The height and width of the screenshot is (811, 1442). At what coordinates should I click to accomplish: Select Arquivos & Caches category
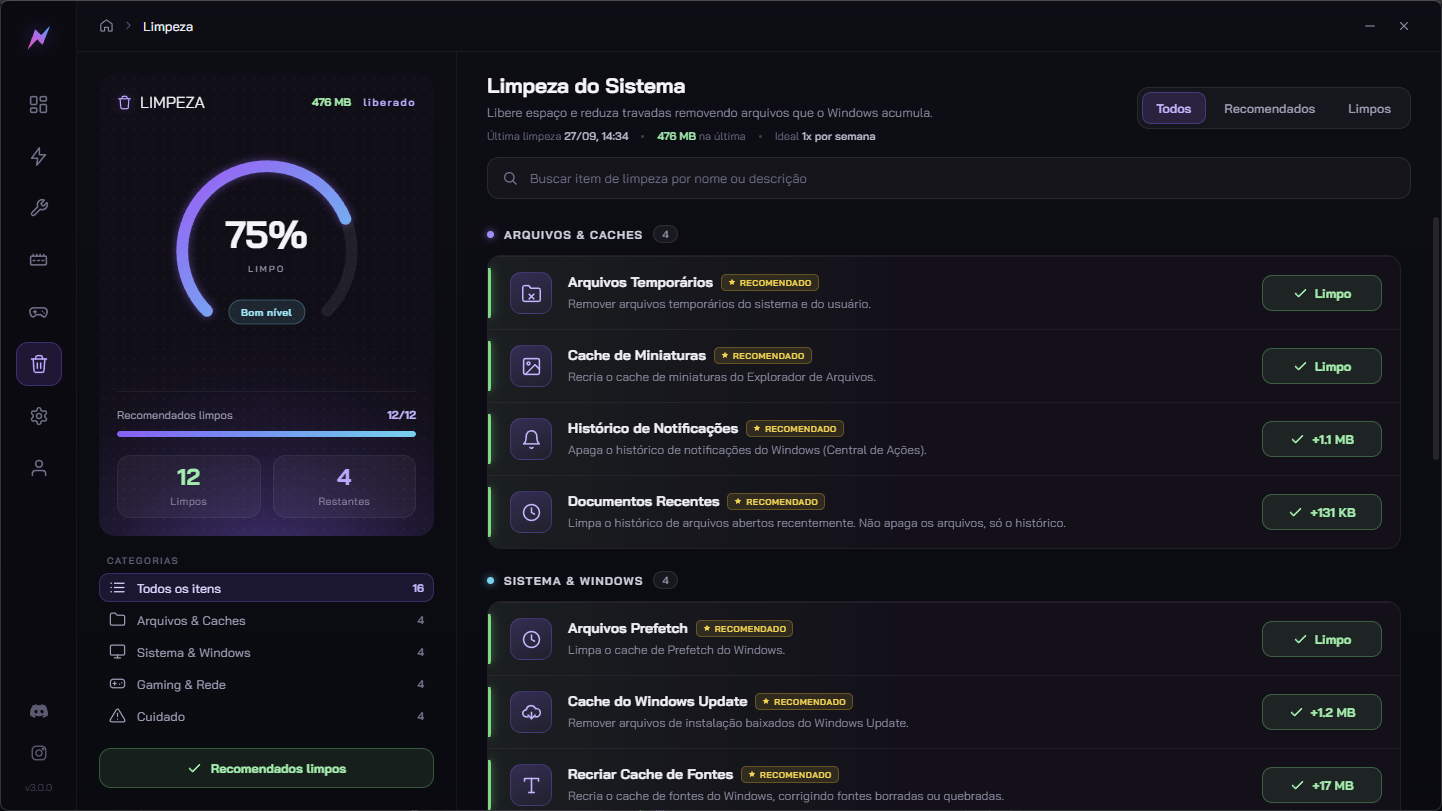coord(266,620)
